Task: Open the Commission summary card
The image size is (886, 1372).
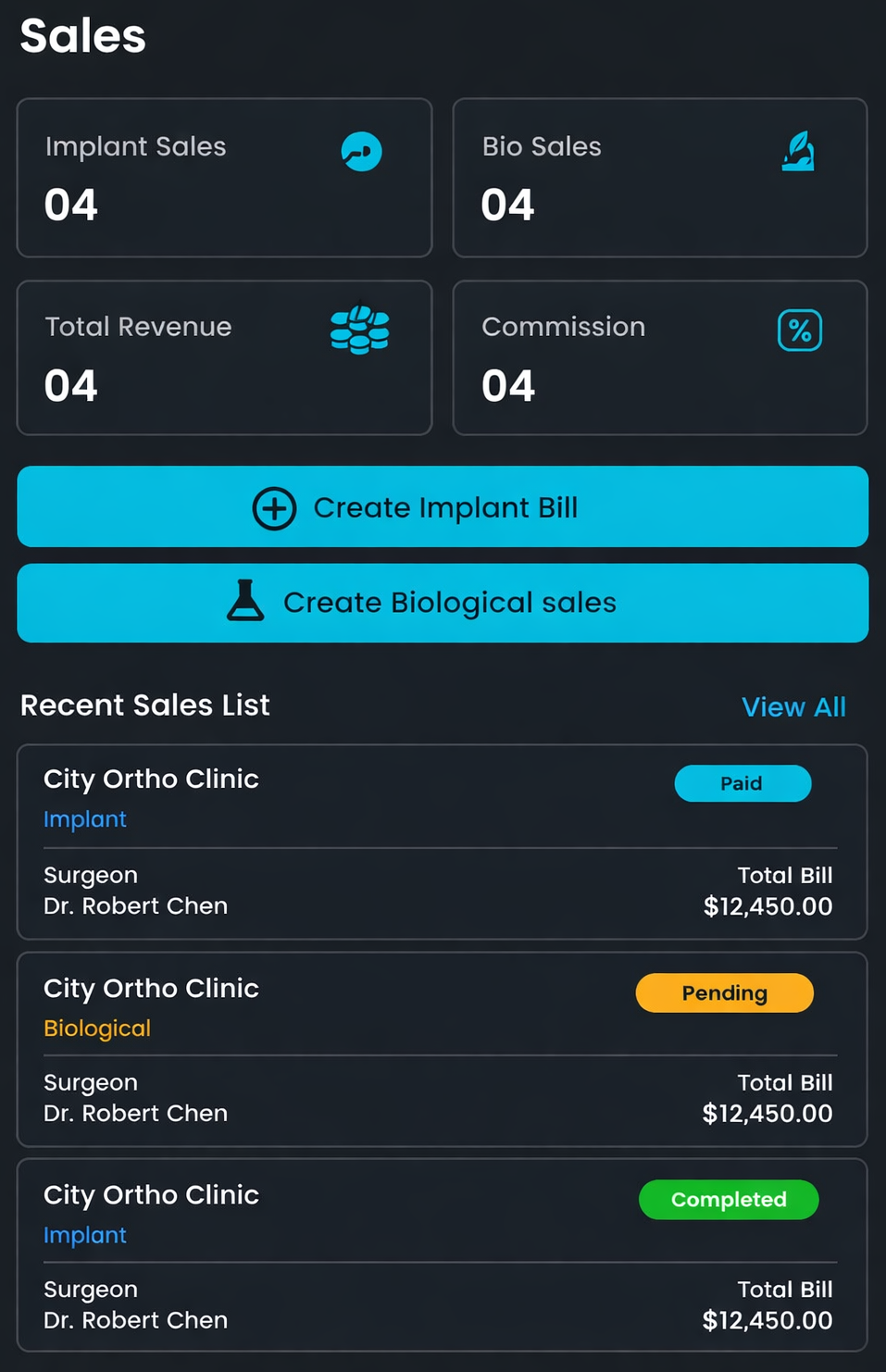Action: click(659, 358)
